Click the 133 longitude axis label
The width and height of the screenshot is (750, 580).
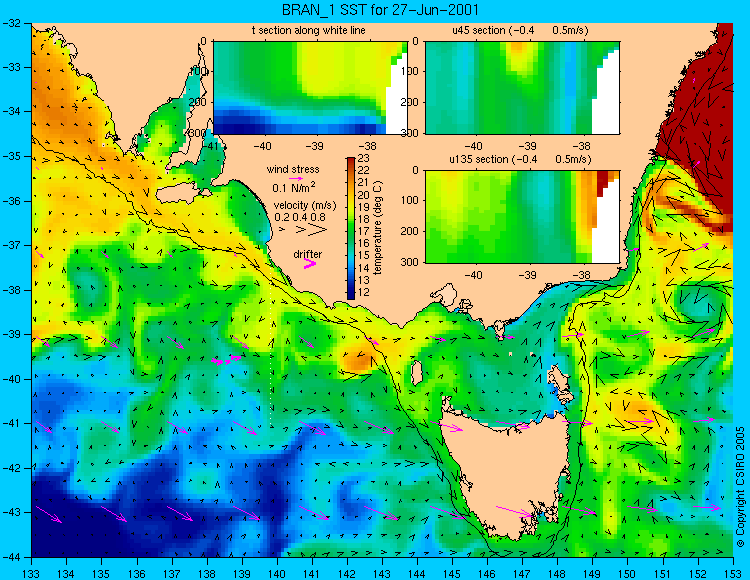click(x=31, y=573)
